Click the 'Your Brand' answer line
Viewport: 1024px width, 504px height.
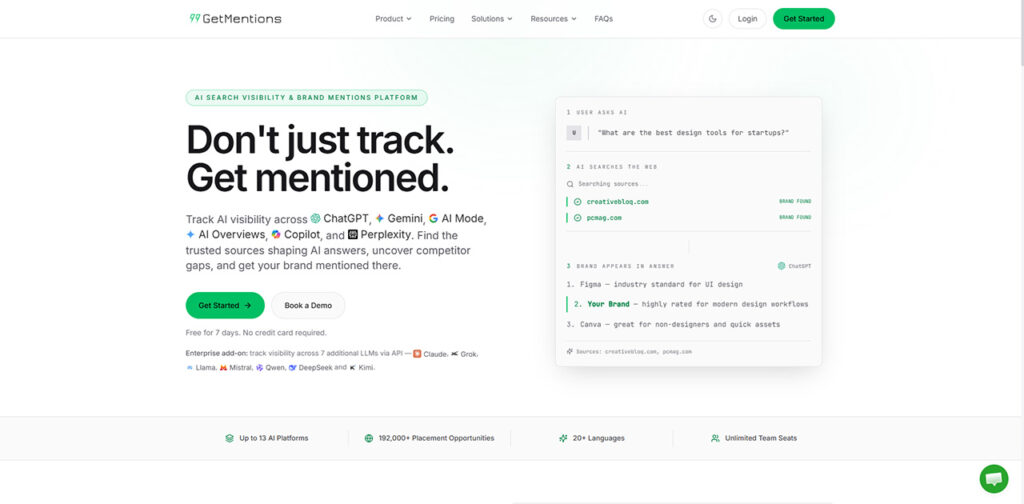688,304
